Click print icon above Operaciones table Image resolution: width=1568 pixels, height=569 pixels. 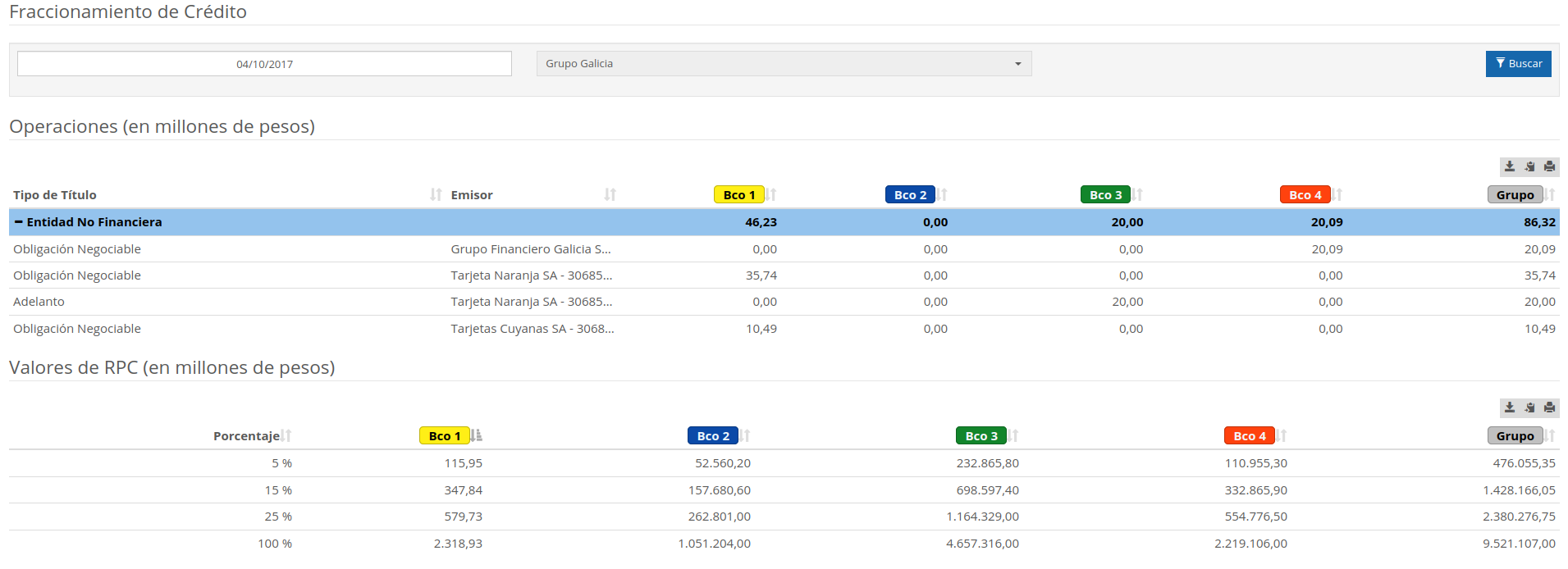[1549, 166]
